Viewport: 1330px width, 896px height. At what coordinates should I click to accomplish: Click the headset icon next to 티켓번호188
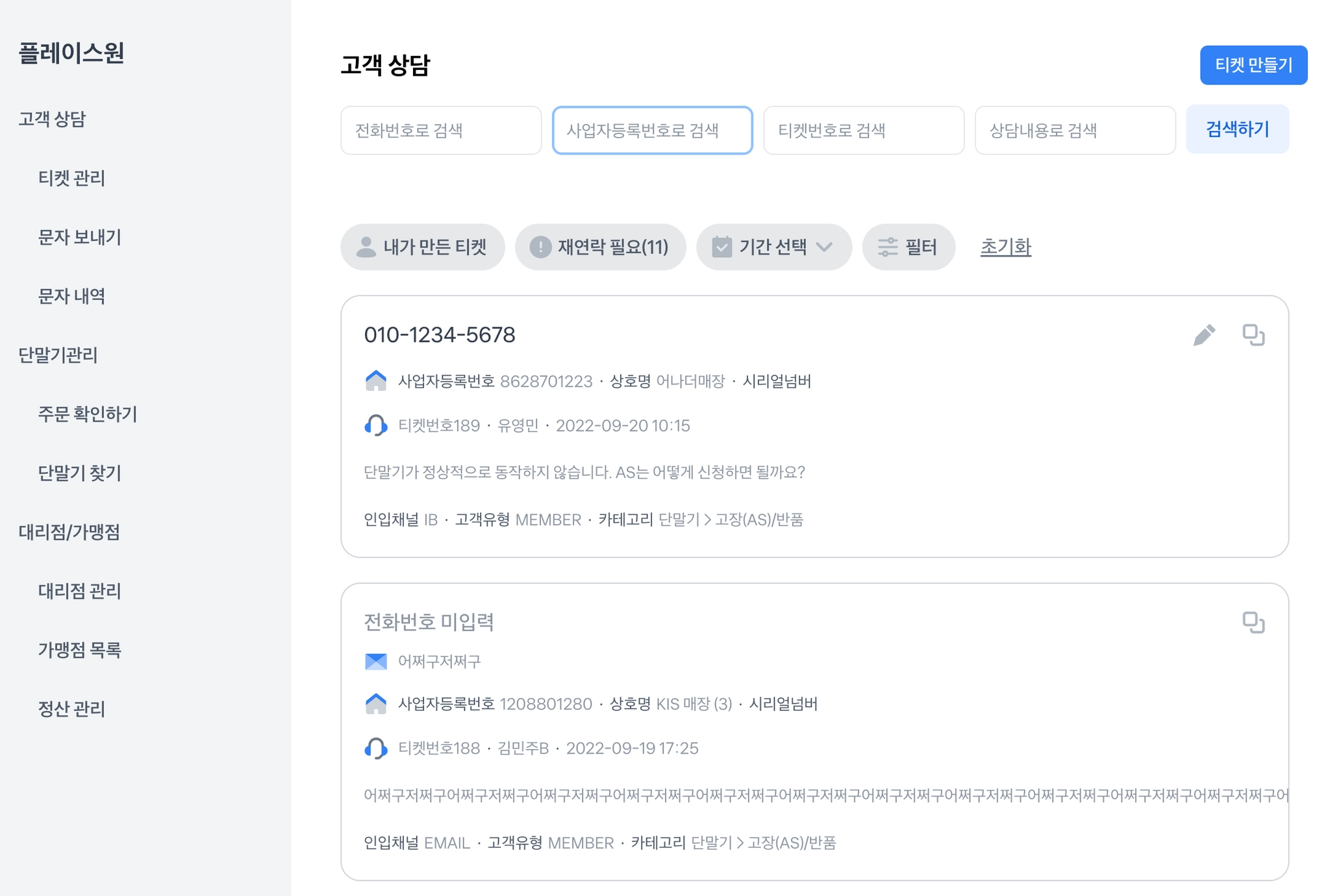[x=376, y=749]
